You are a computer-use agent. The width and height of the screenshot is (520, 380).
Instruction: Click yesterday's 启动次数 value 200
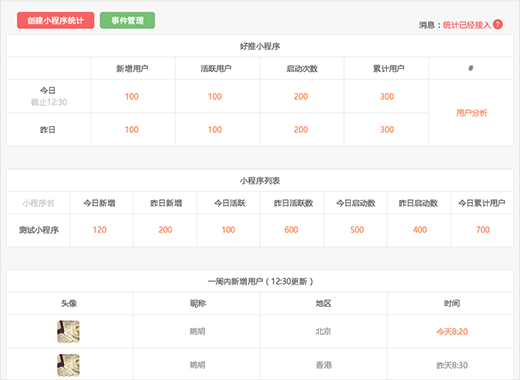tap(301, 130)
